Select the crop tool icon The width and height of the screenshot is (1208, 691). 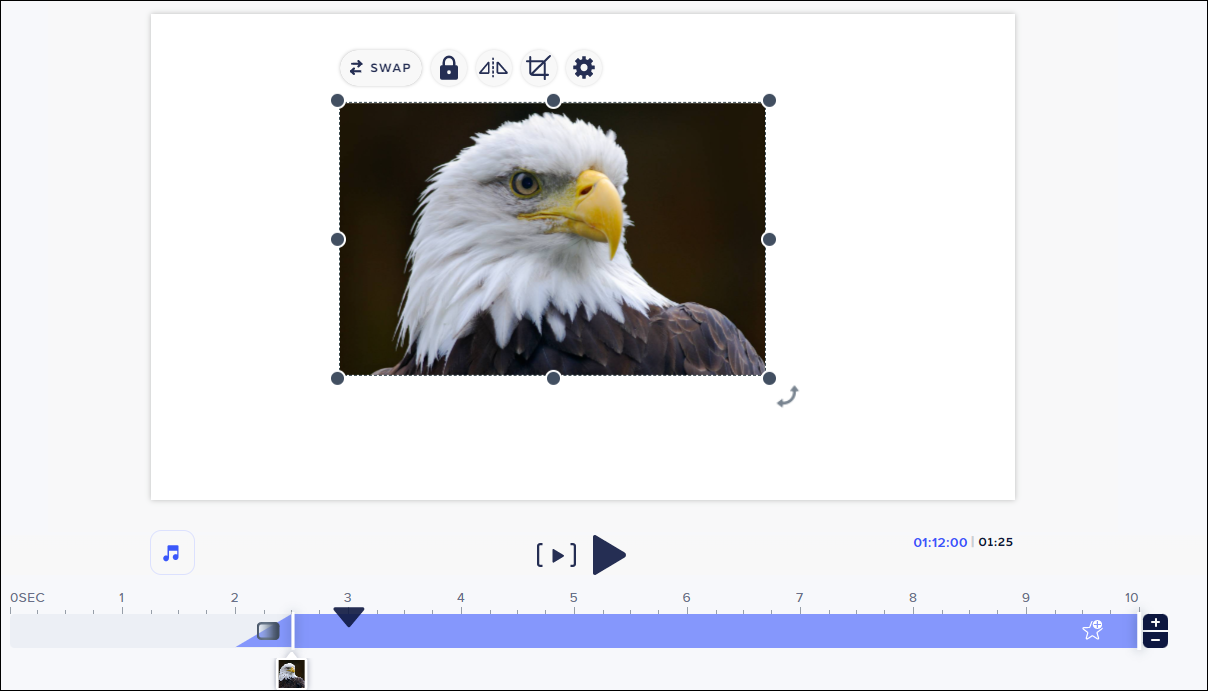click(x=539, y=68)
